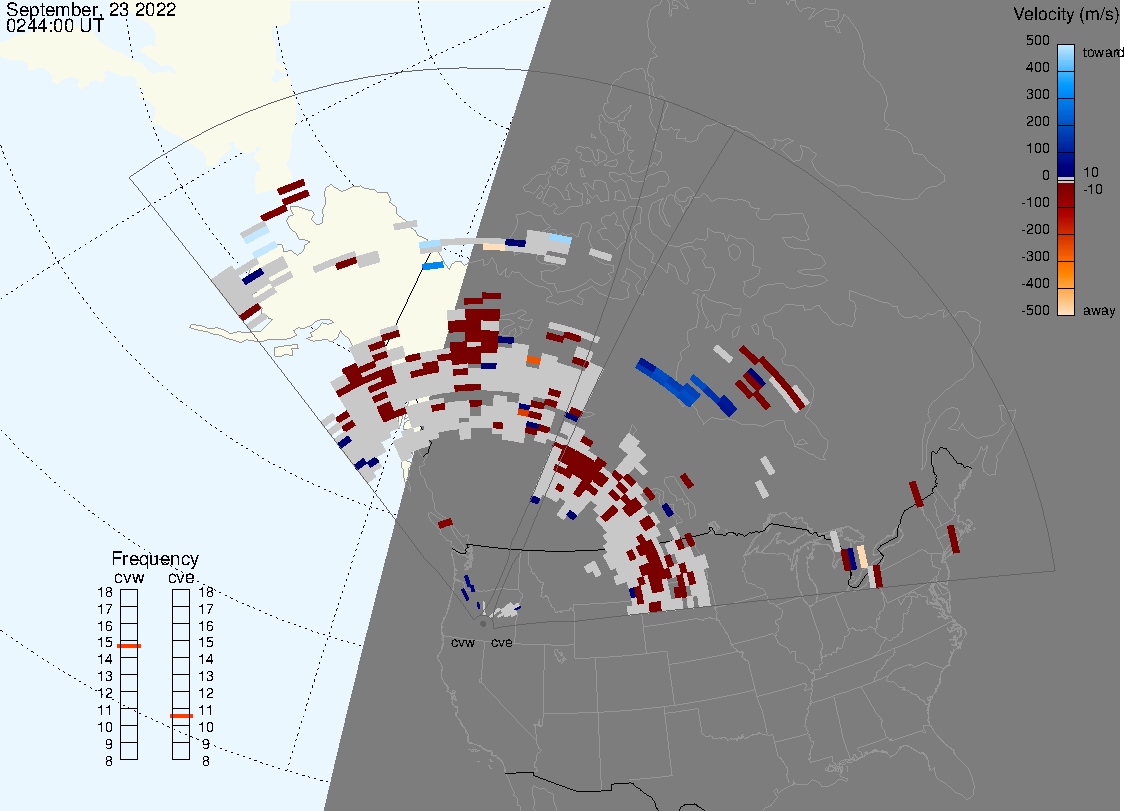Viewport: 1124px width, 811px height.
Task: Click the 'away' label on velocity legend
Action: 1099,310
